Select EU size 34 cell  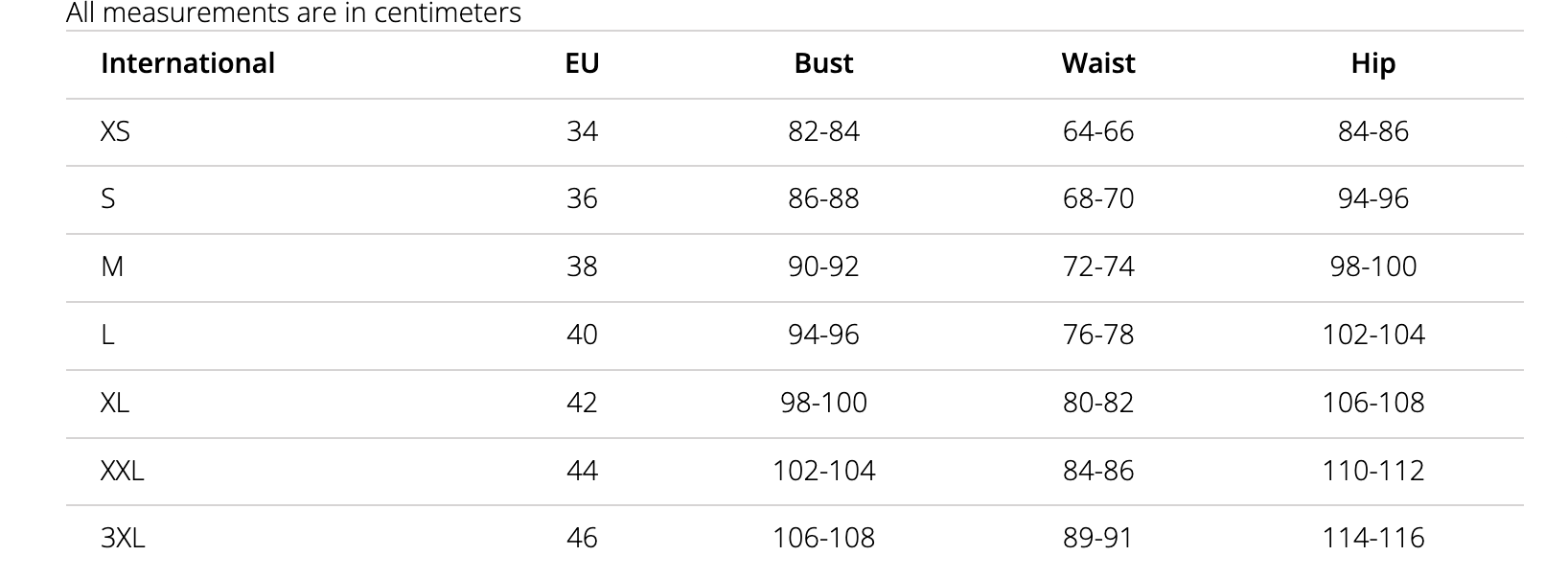[582, 131]
